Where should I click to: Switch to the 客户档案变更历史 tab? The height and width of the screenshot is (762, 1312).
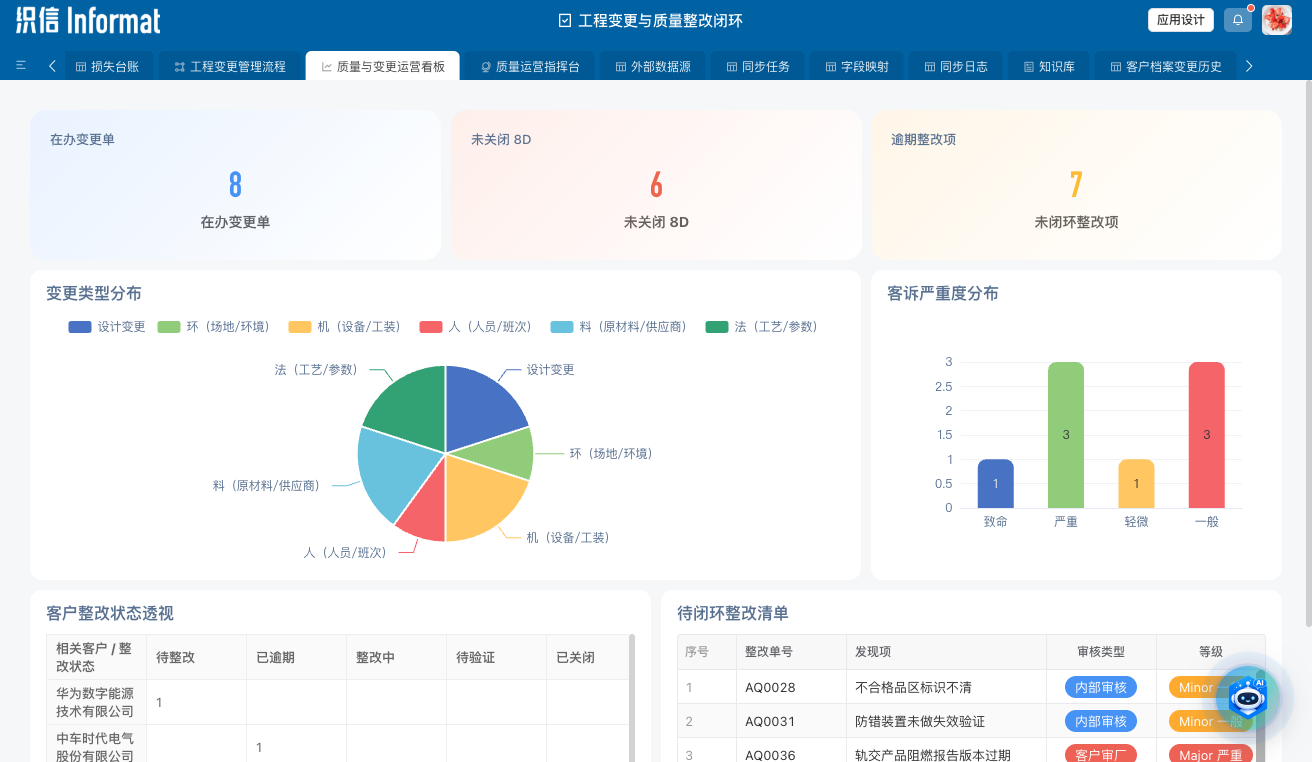[x=1166, y=66]
